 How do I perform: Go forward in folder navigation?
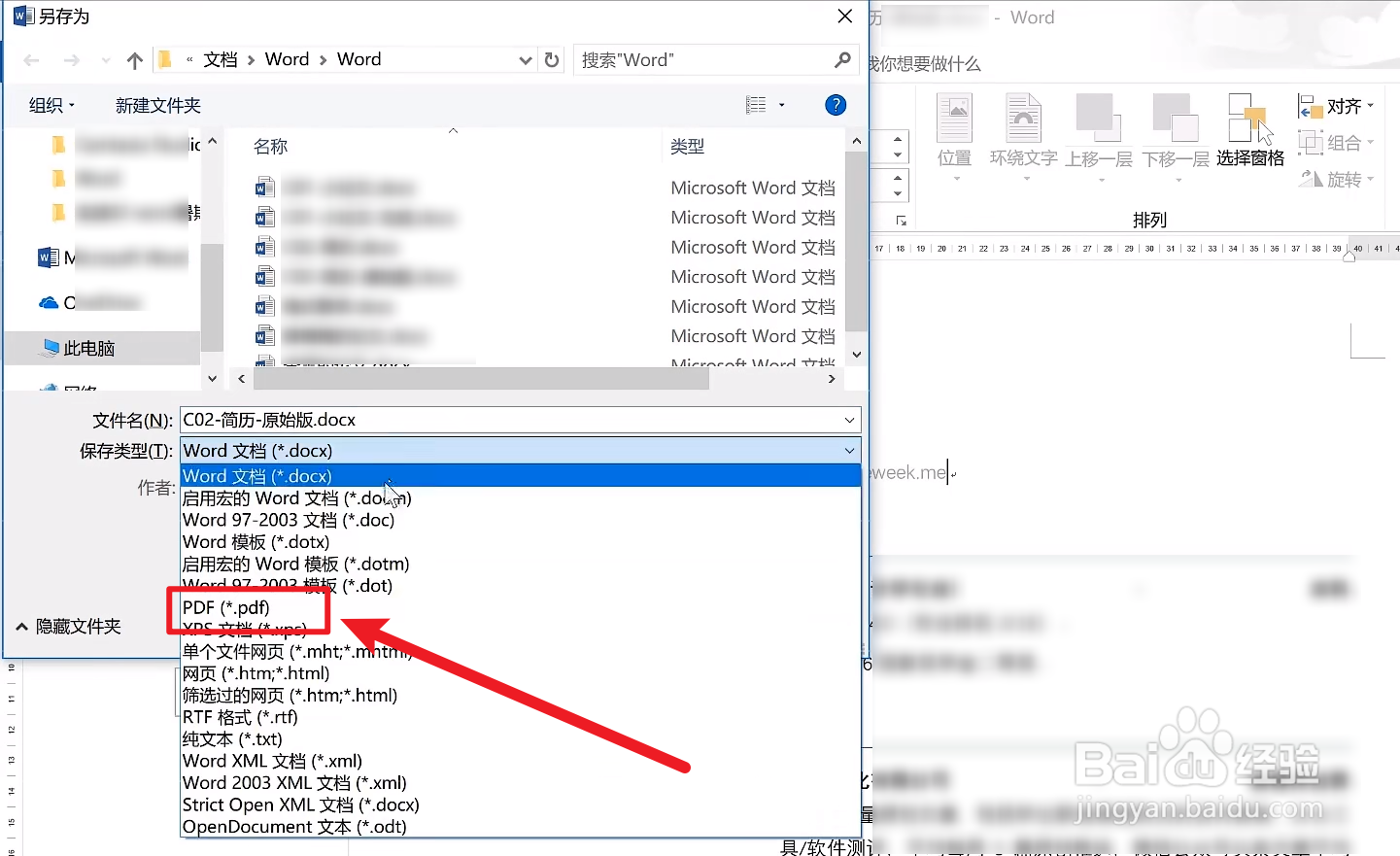click(72, 60)
